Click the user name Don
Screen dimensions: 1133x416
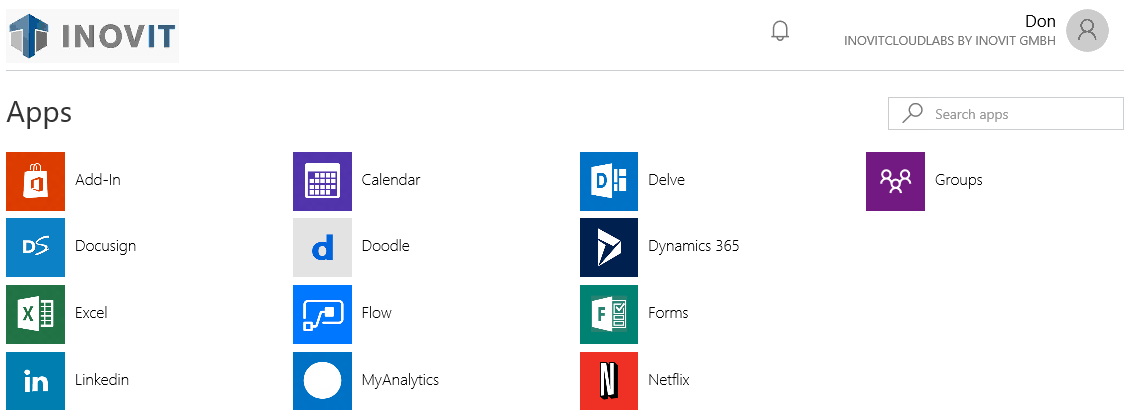(1041, 22)
